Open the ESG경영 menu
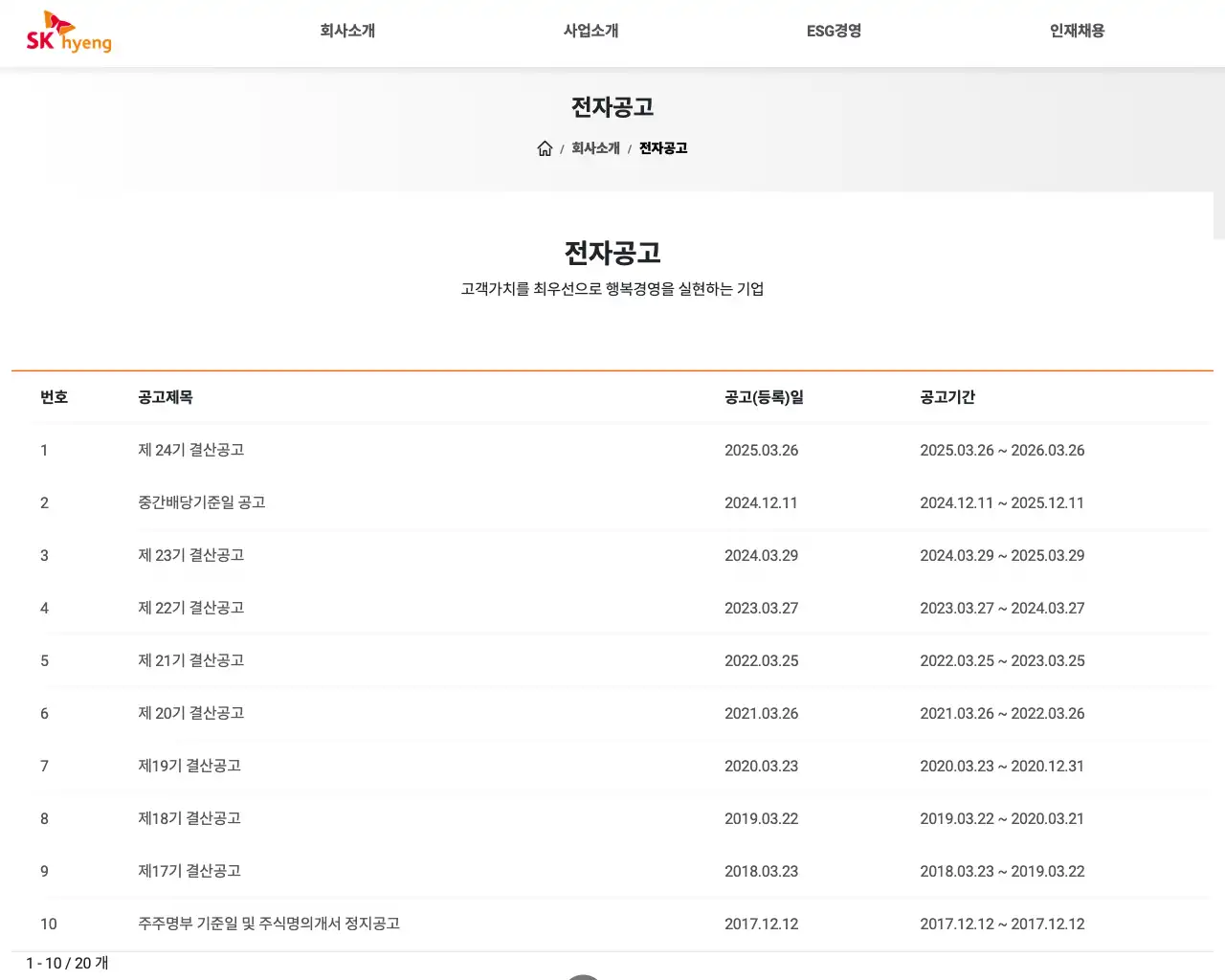 (x=834, y=31)
